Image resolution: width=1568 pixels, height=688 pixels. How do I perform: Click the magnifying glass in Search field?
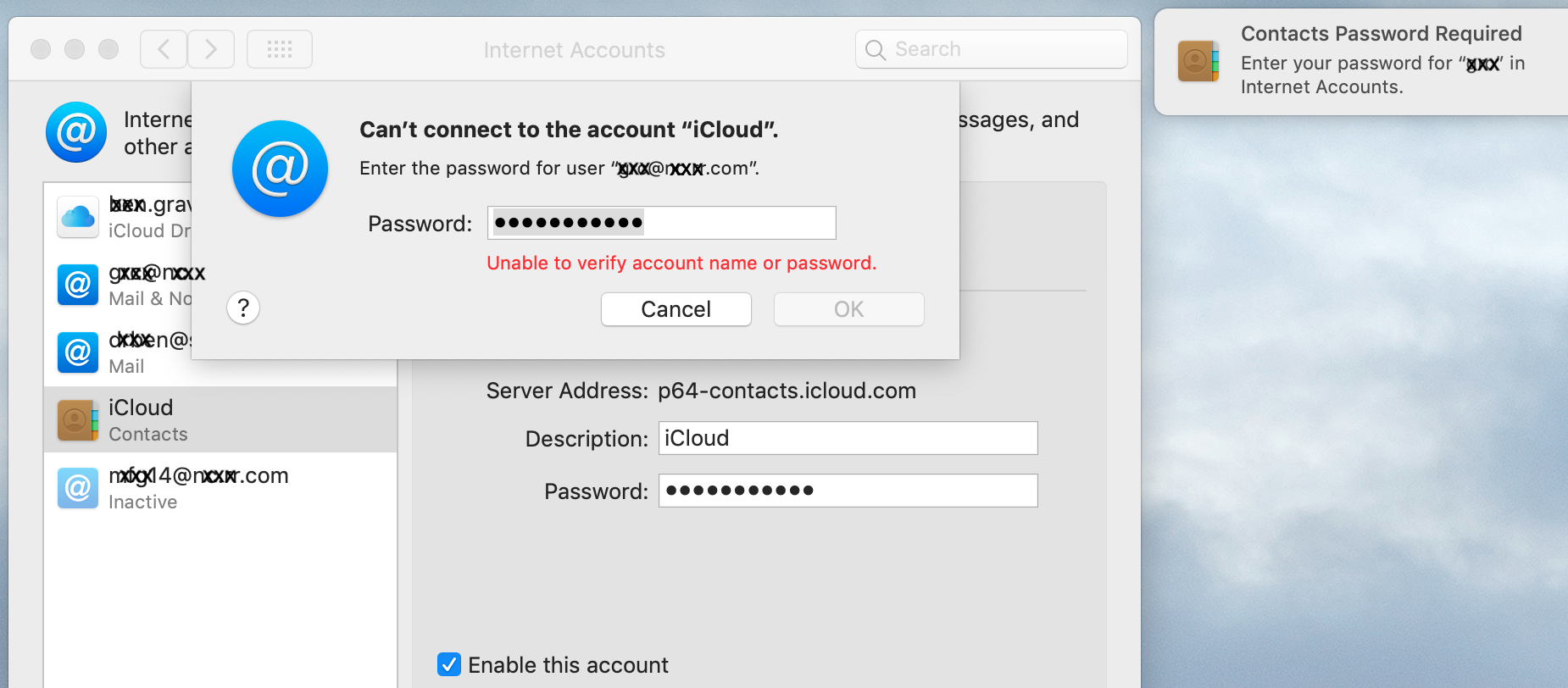875,49
